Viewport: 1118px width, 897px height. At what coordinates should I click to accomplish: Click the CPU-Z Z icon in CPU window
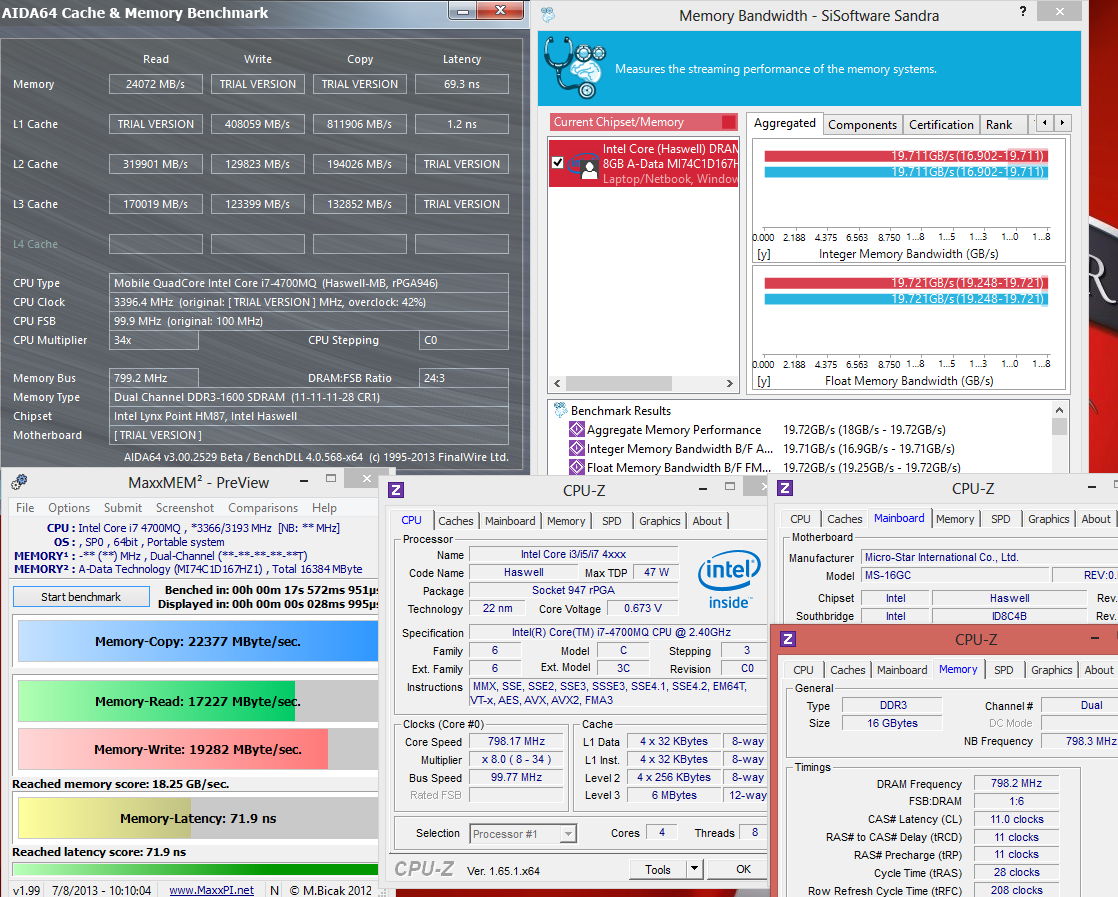(396, 490)
